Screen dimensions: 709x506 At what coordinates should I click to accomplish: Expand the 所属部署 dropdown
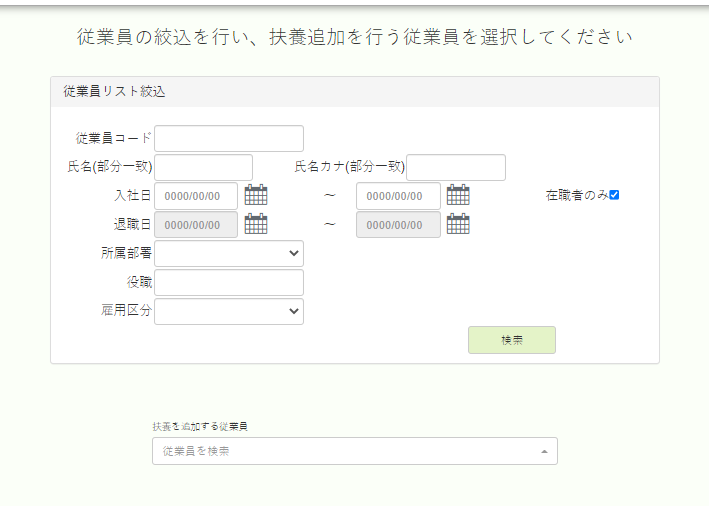(x=229, y=254)
